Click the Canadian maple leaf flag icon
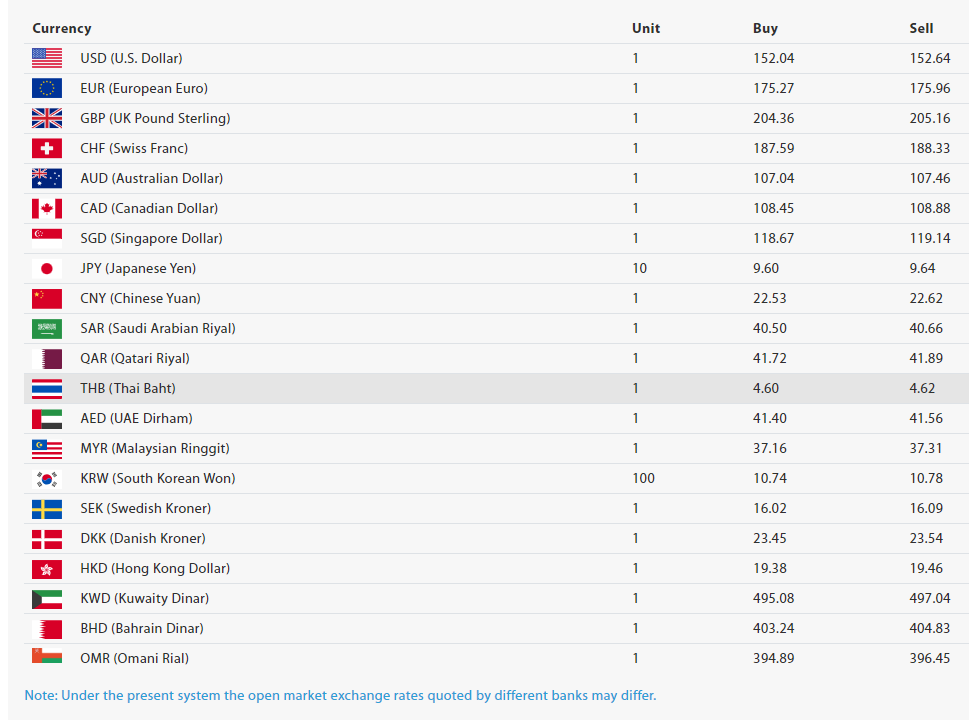 (x=47, y=208)
